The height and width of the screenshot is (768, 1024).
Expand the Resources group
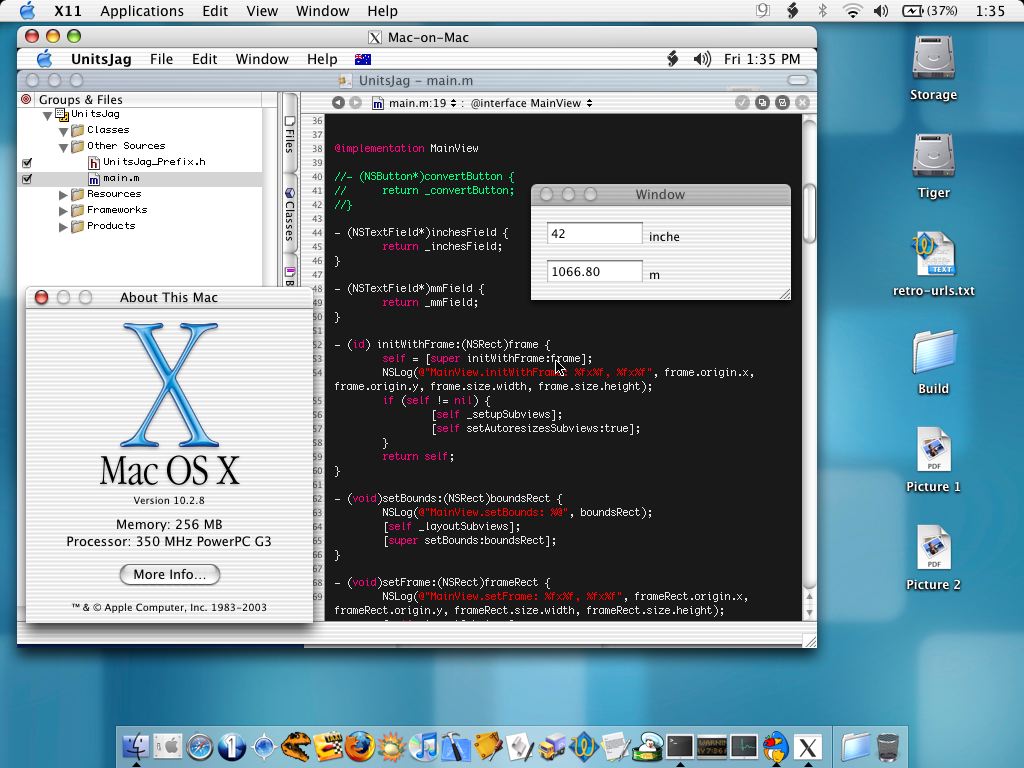(64, 194)
